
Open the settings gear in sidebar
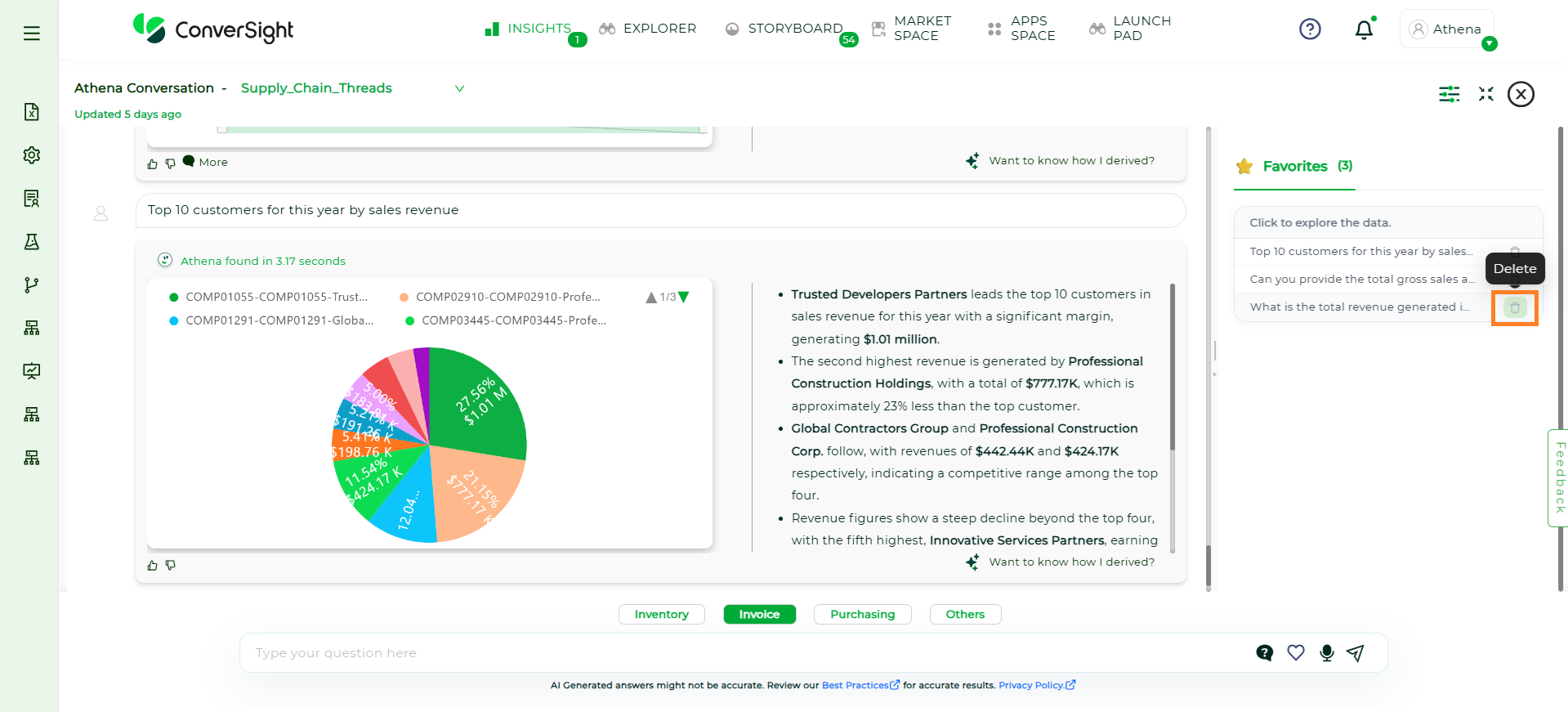coord(32,155)
